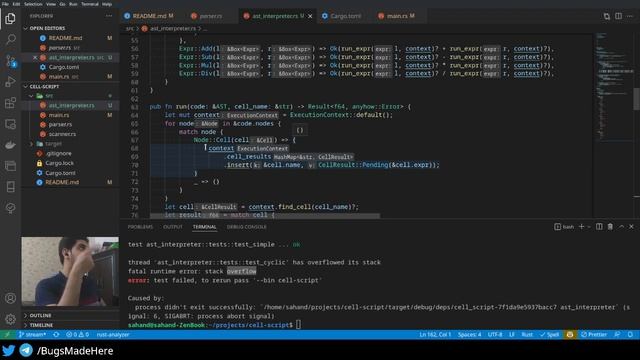Kill terminal with the trash icon
The height and width of the screenshot is (360, 640).
(610, 227)
